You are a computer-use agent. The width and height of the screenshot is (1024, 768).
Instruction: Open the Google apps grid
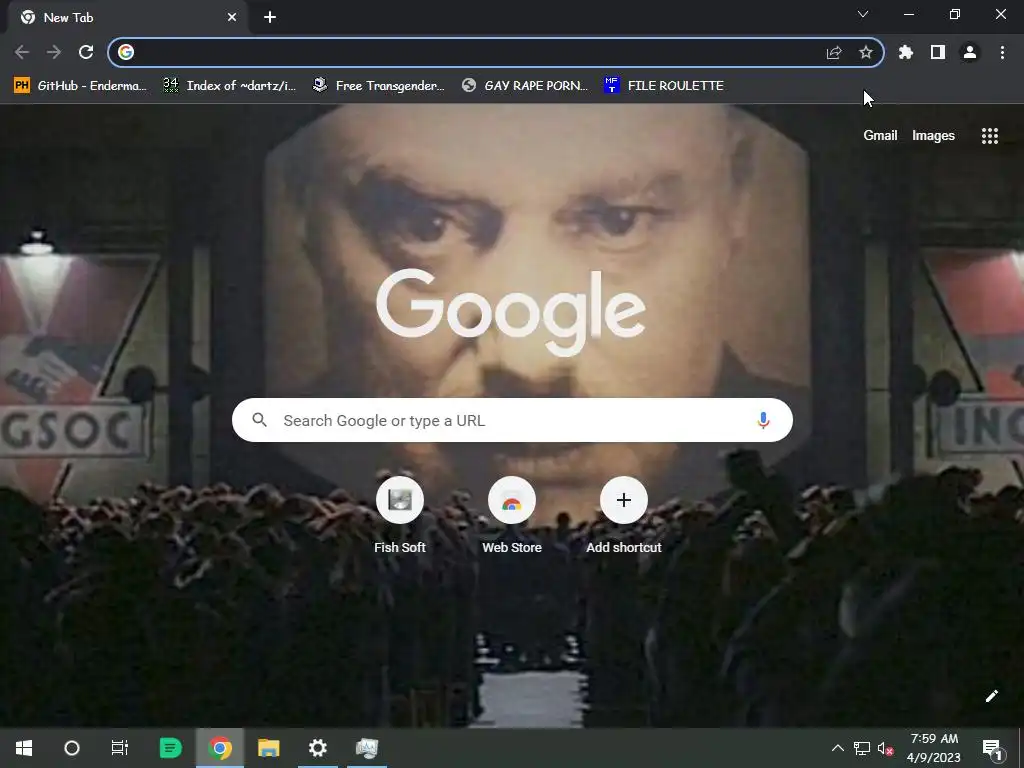click(x=990, y=135)
